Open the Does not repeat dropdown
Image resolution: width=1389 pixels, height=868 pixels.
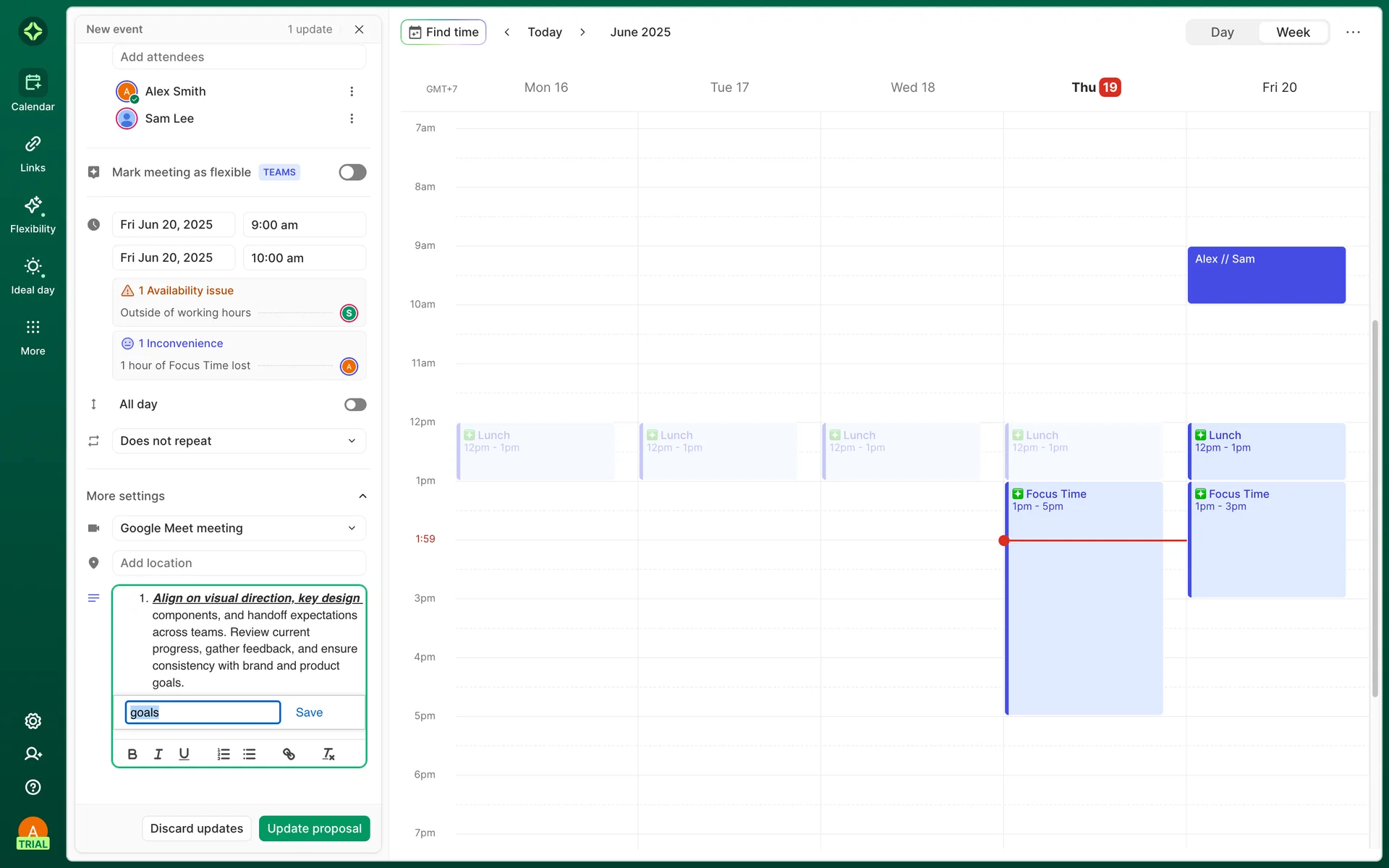click(239, 441)
